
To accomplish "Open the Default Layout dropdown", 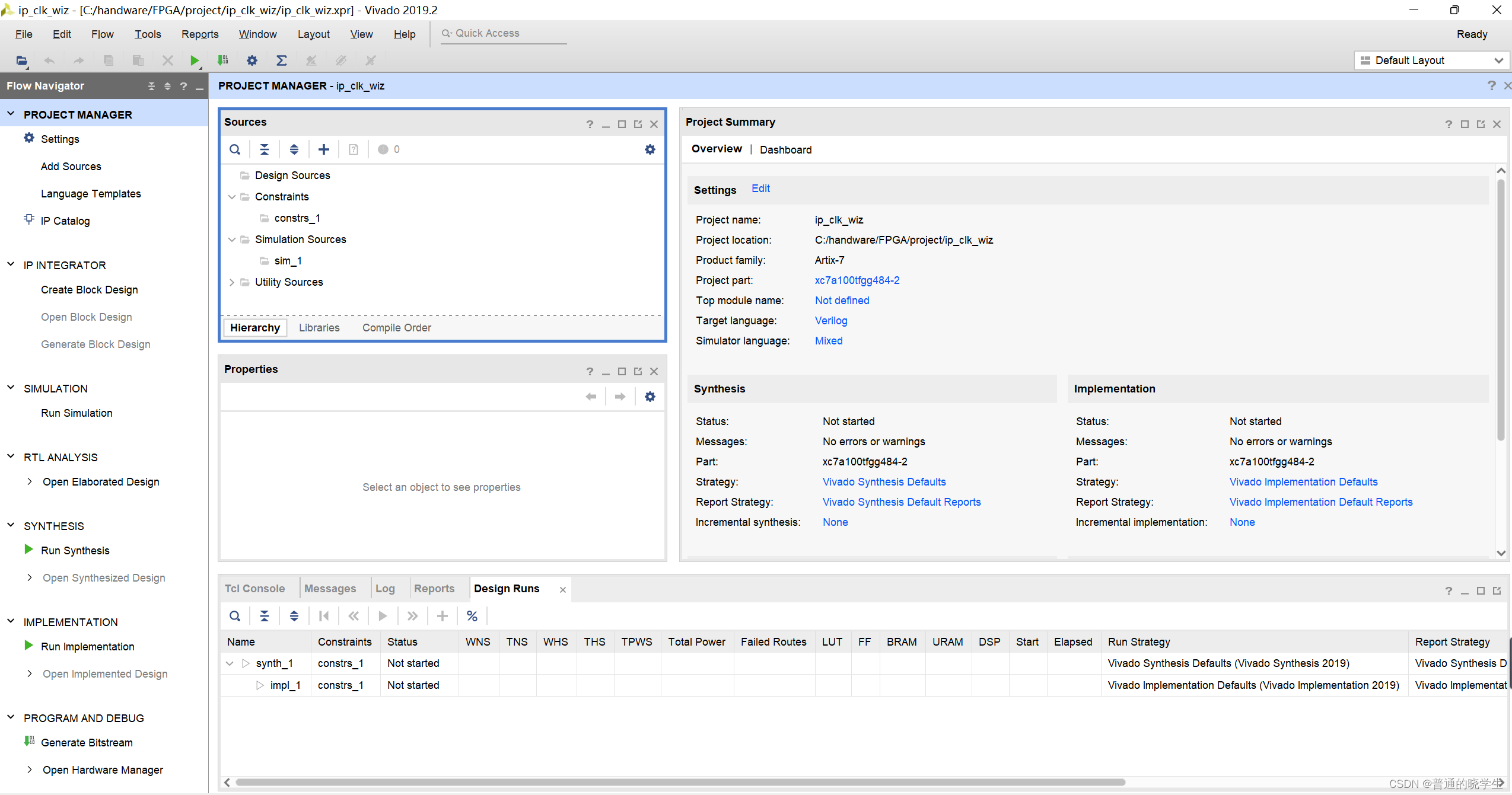I will (x=1432, y=60).
